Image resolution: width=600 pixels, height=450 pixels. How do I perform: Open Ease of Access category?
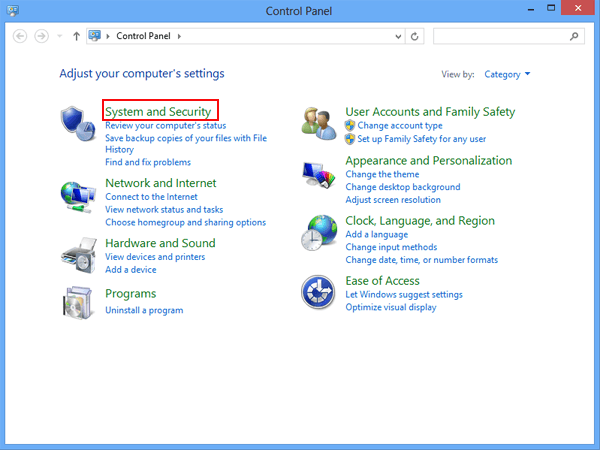[382, 281]
